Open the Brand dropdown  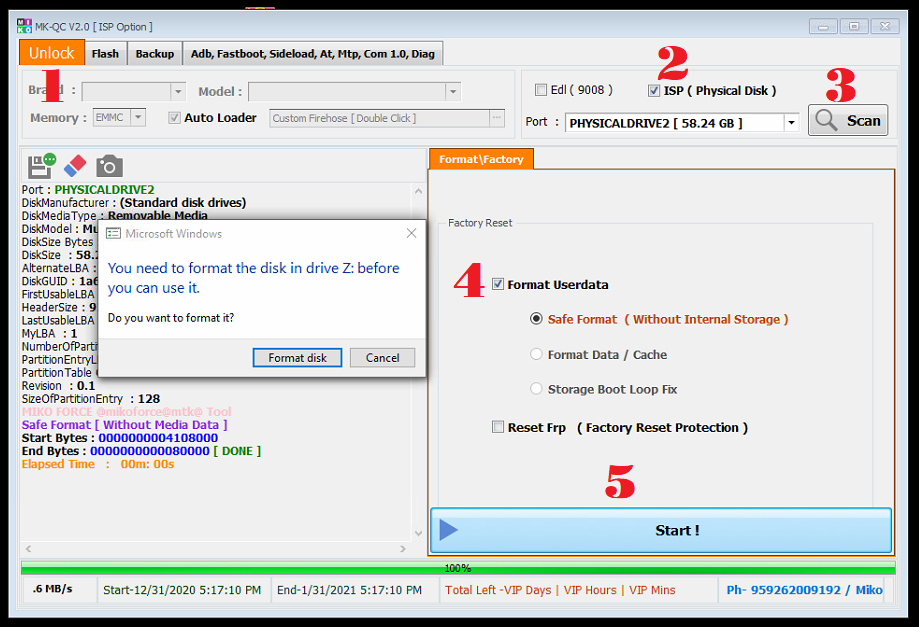pyautogui.click(x=178, y=92)
